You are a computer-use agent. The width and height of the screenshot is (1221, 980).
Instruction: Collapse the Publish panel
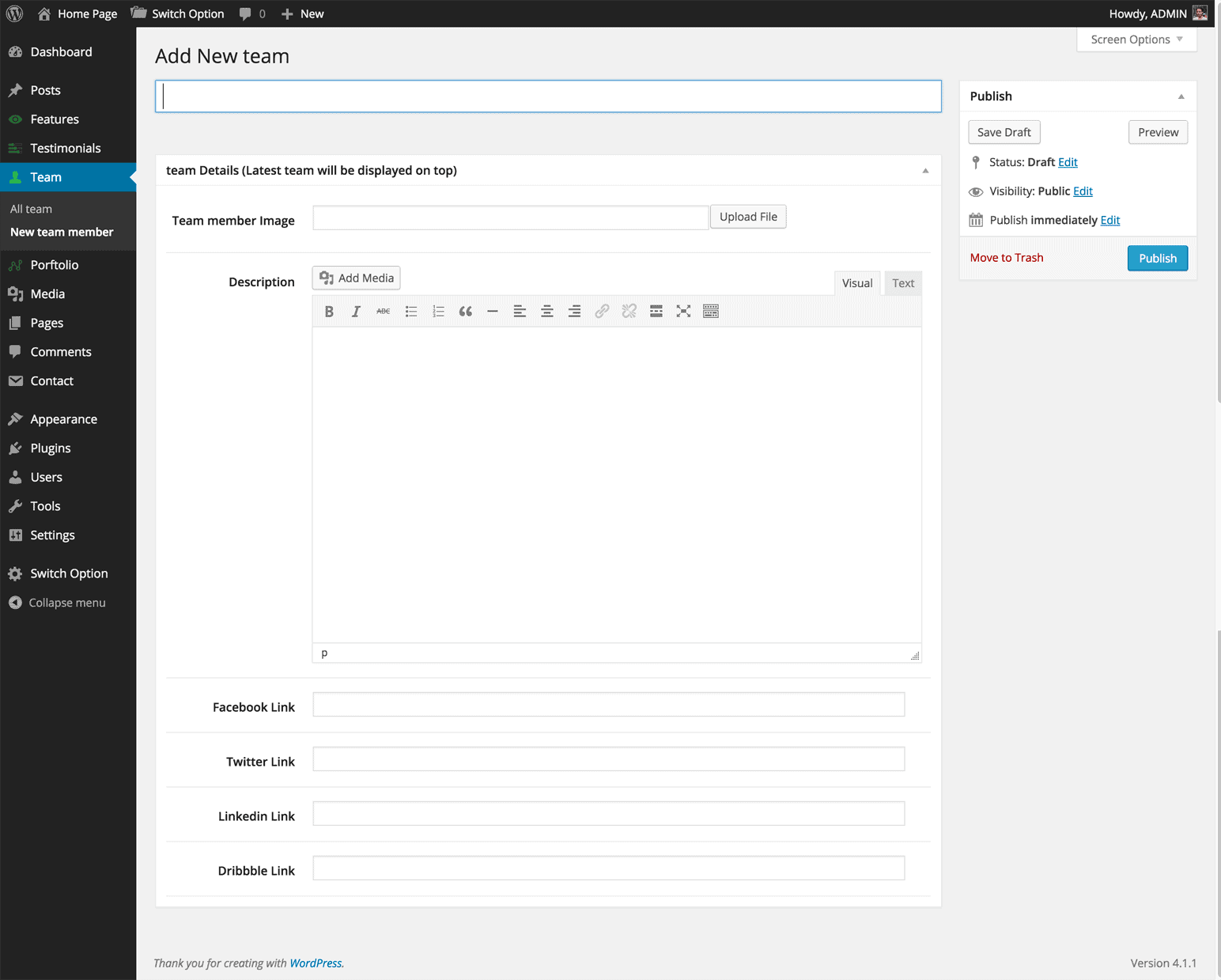coord(1181,96)
